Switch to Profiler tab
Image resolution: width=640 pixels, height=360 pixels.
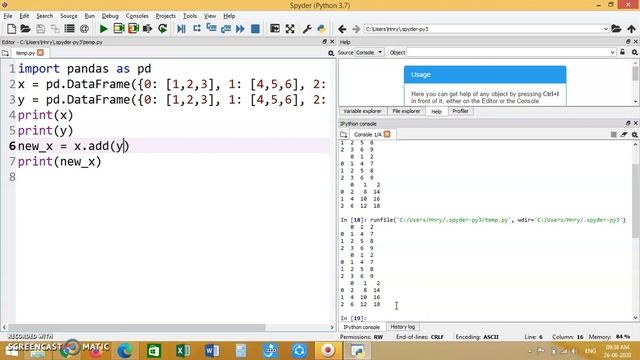click(460, 111)
